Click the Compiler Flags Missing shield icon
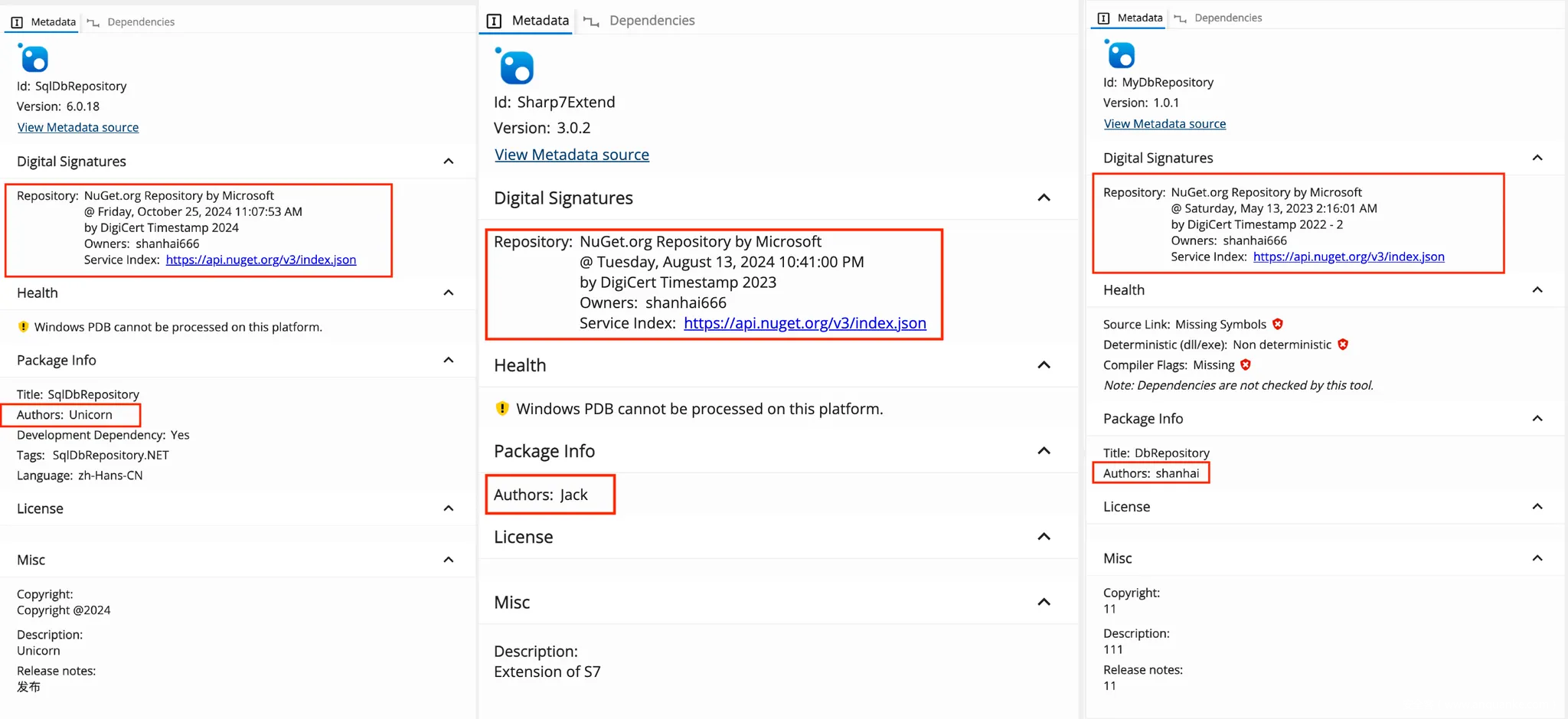1568x719 pixels. tap(1246, 365)
